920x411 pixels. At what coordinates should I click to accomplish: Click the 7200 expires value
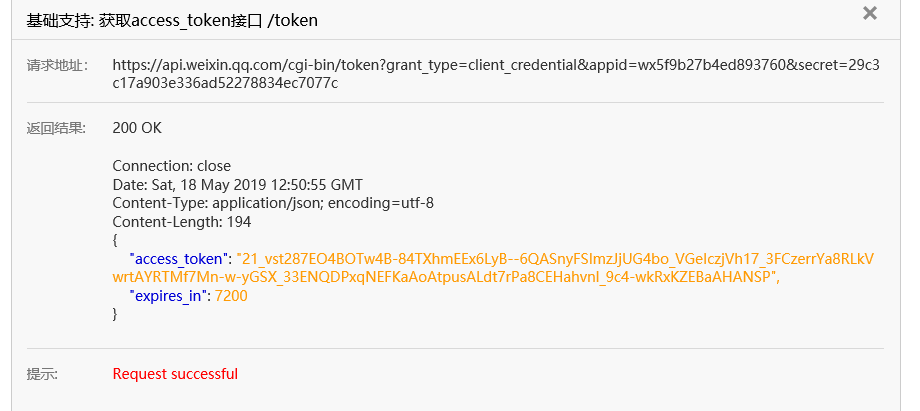coord(231,296)
